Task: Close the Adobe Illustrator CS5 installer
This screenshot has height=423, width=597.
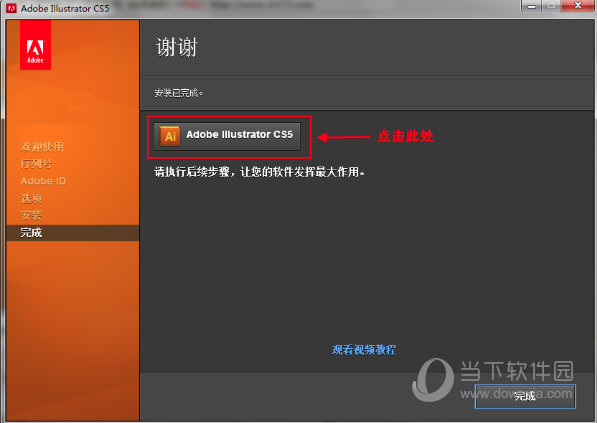Action: 577,6
